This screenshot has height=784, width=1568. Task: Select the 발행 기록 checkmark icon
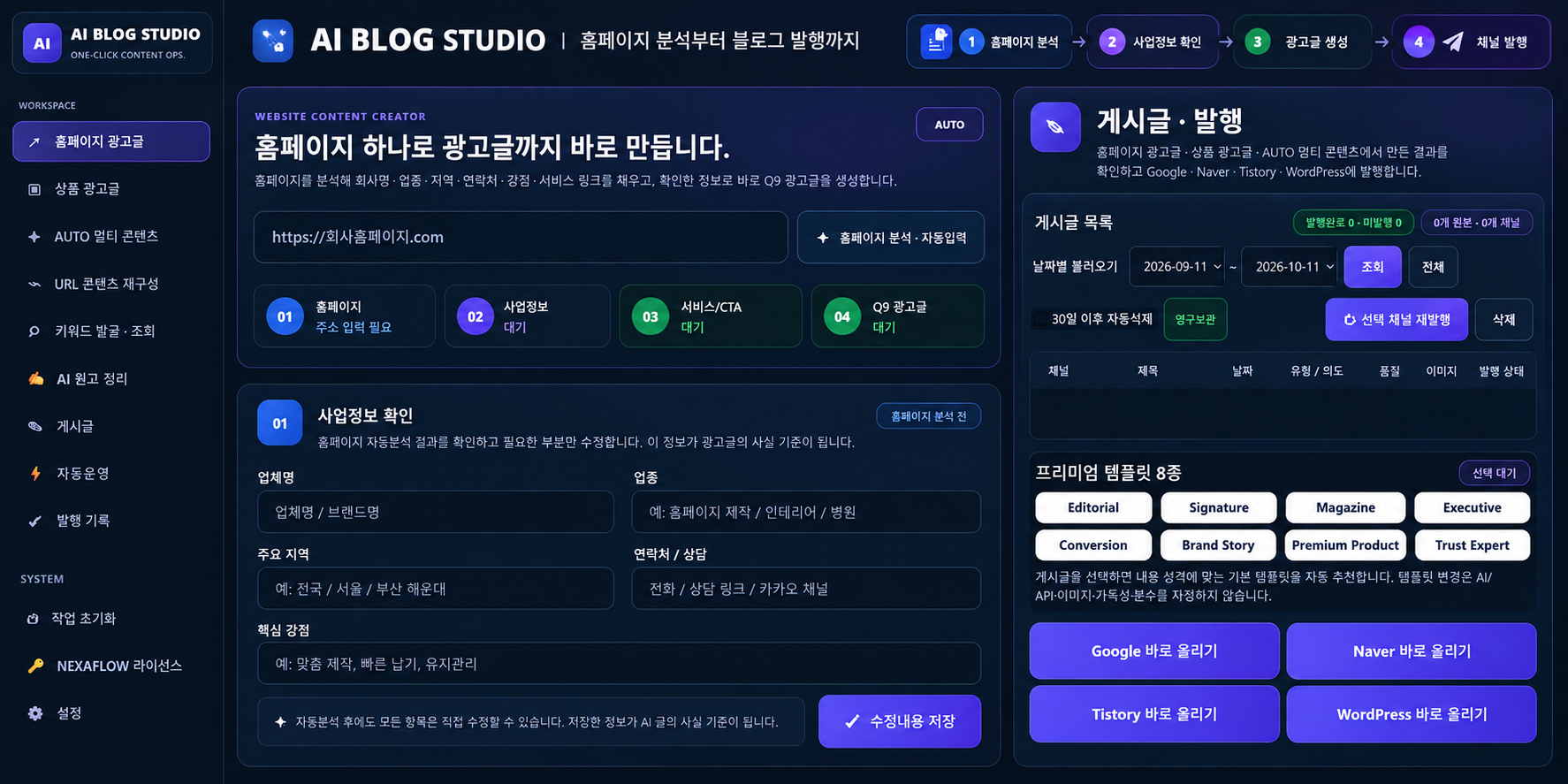(34, 521)
